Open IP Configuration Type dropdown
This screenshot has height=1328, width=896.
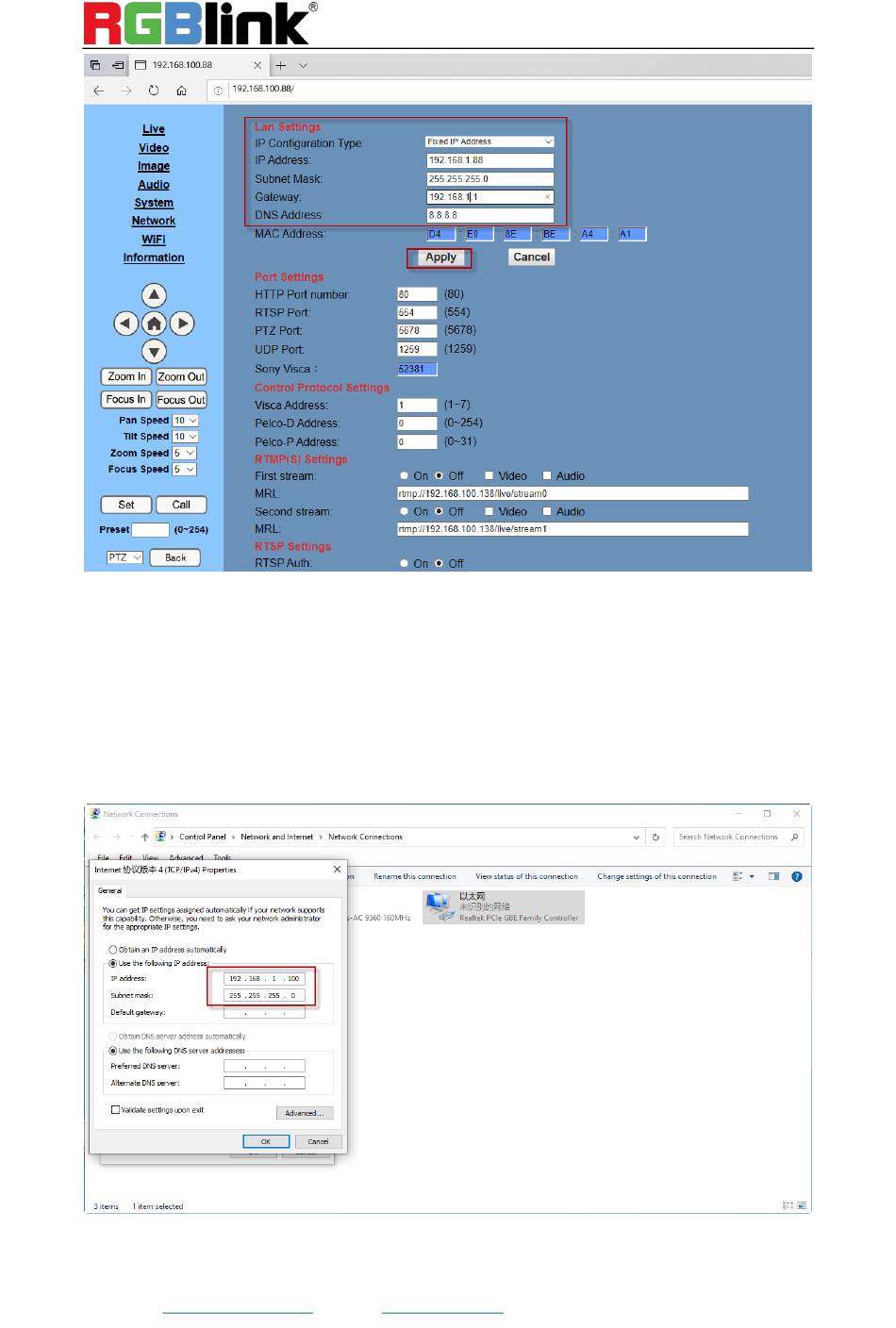[x=489, y=141]
